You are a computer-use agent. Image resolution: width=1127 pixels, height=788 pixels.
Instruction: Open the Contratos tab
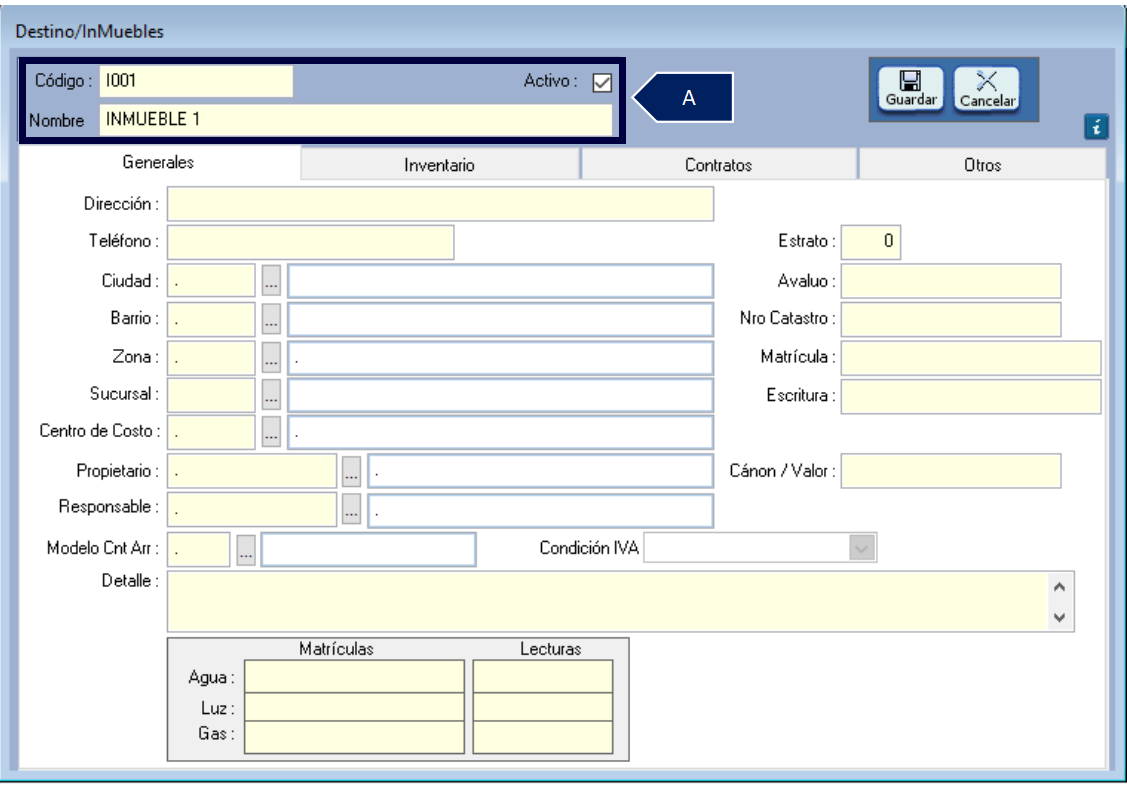pyautogui.click(x=718, y=165)
